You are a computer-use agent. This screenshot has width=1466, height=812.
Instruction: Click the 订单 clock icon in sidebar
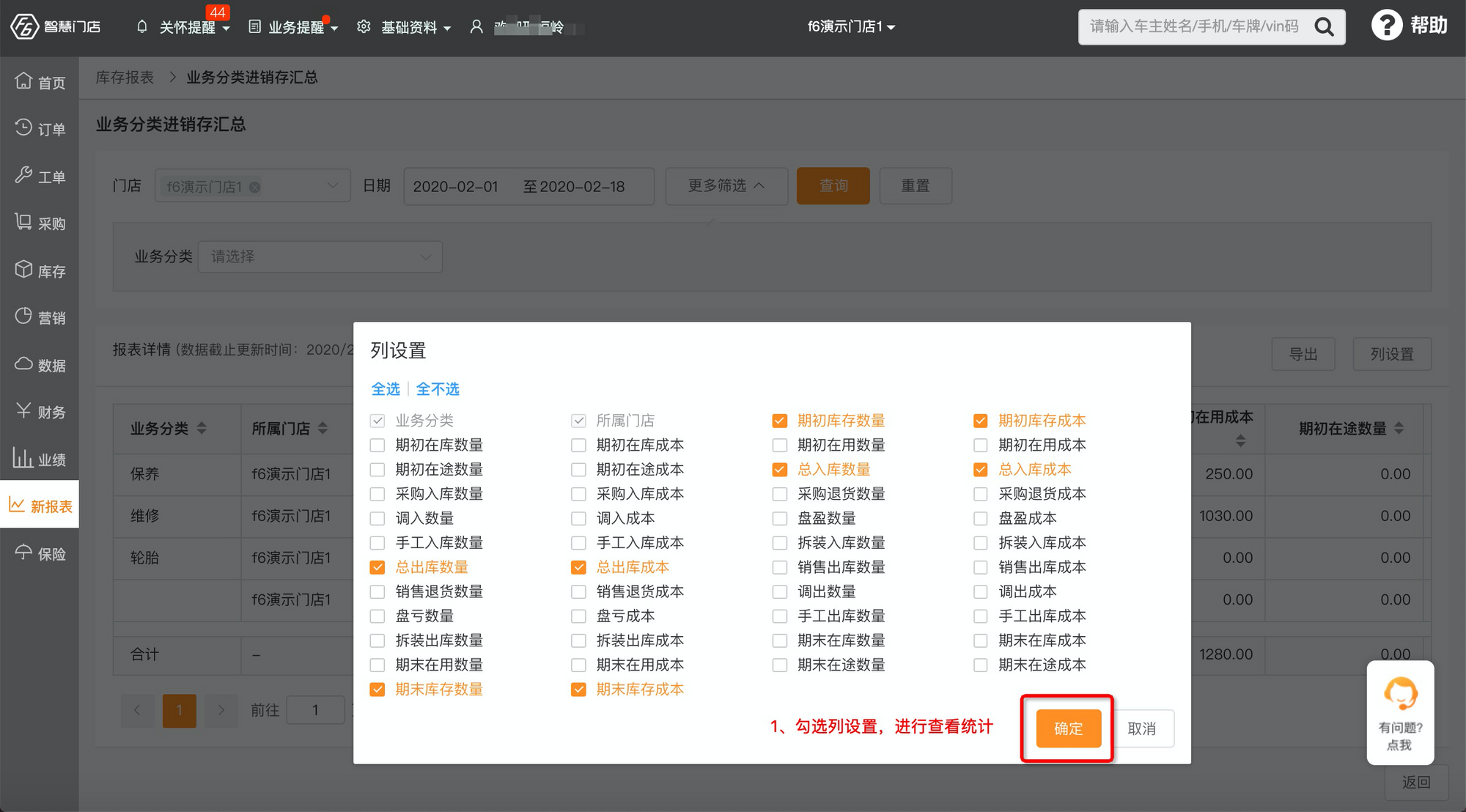[23, 128]
